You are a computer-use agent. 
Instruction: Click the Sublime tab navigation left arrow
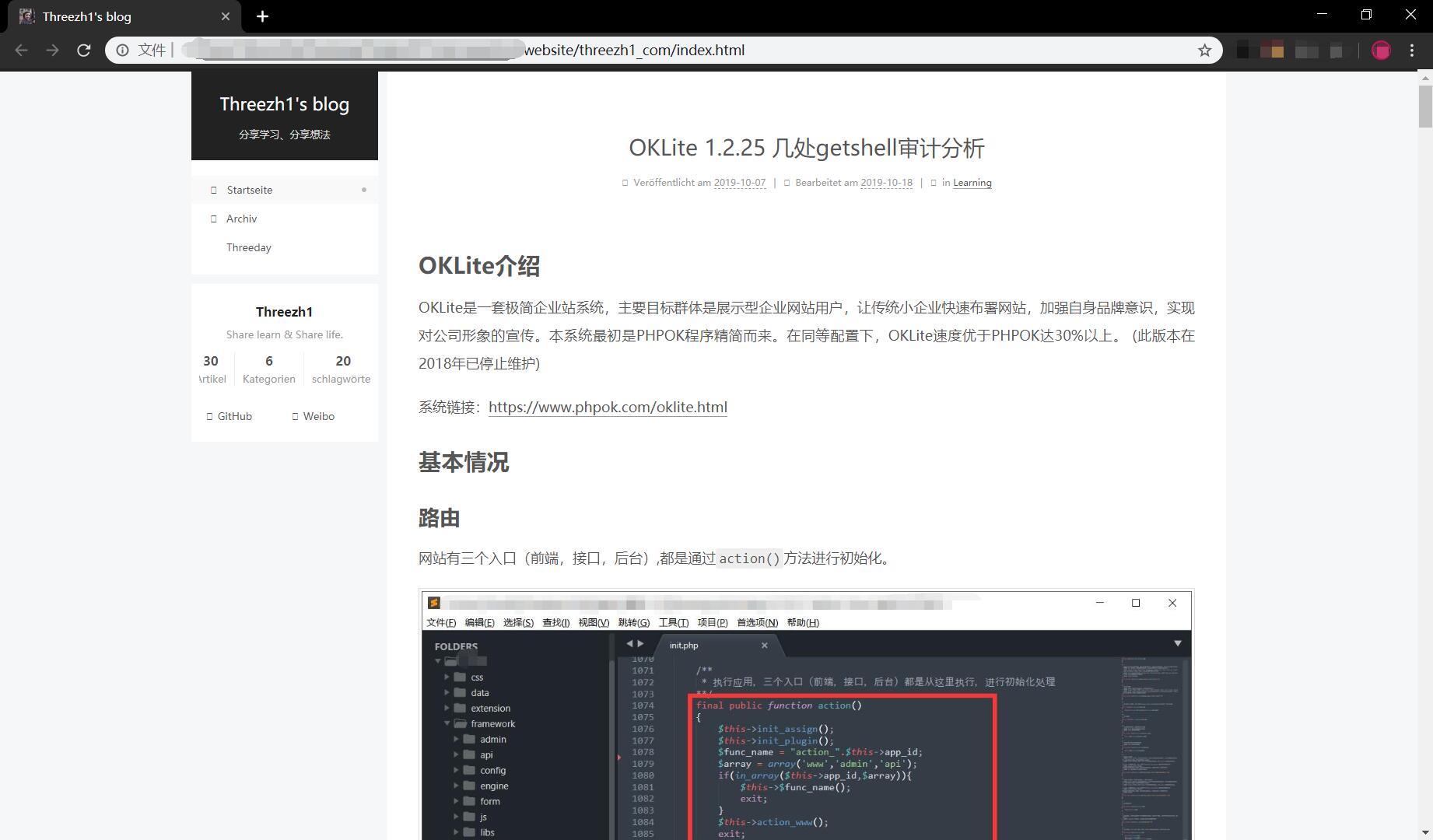(x=629, y=643)
